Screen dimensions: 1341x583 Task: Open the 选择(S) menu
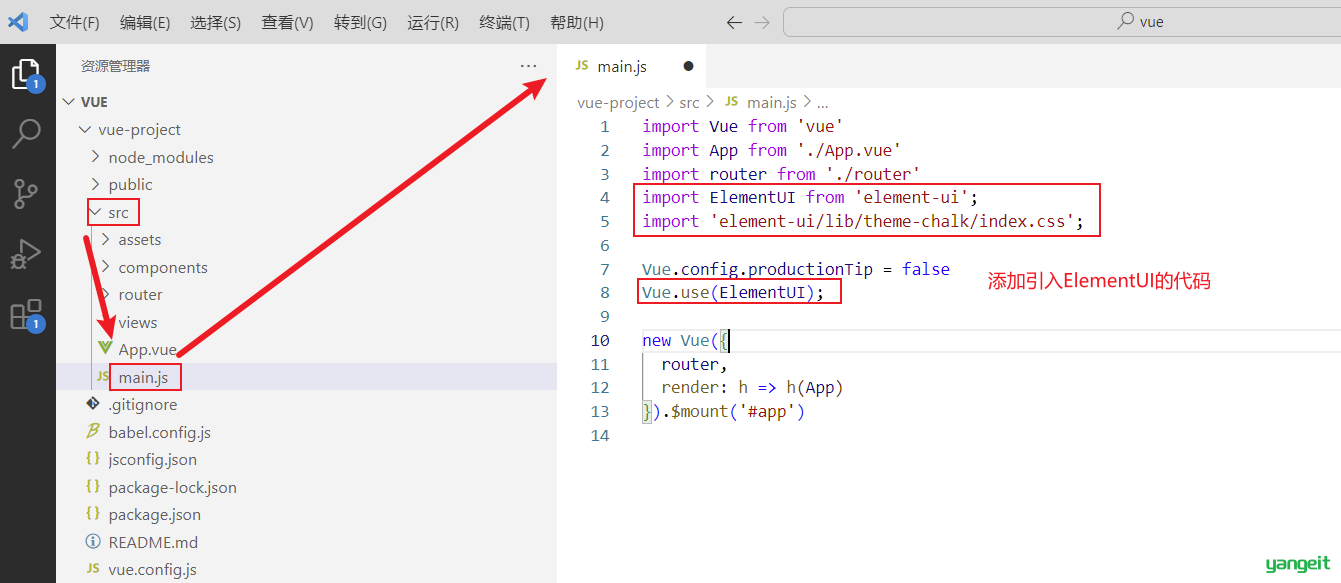point(215,22)
